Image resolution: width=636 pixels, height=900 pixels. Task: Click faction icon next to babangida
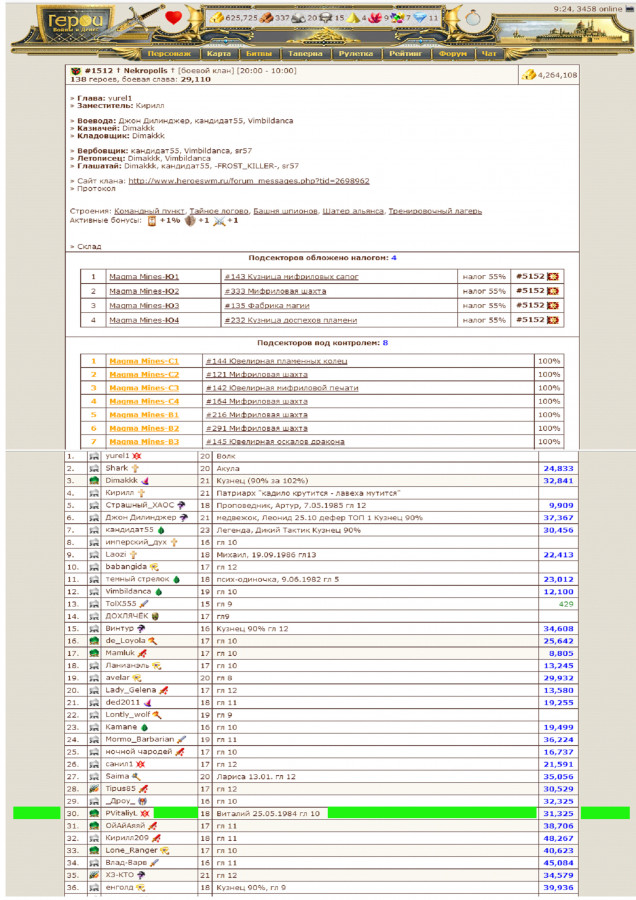coord(154,567)
